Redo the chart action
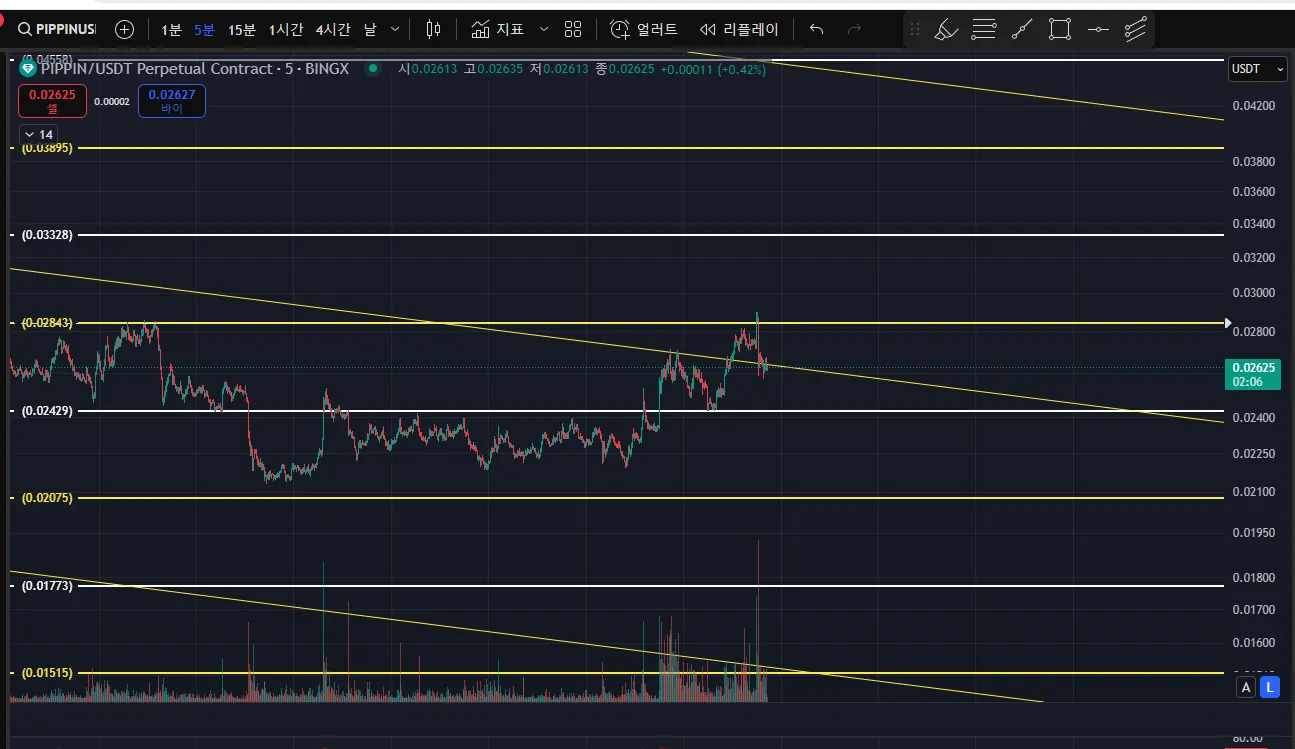This screenshot has height=749, width=1295. [x=855, y=29]
